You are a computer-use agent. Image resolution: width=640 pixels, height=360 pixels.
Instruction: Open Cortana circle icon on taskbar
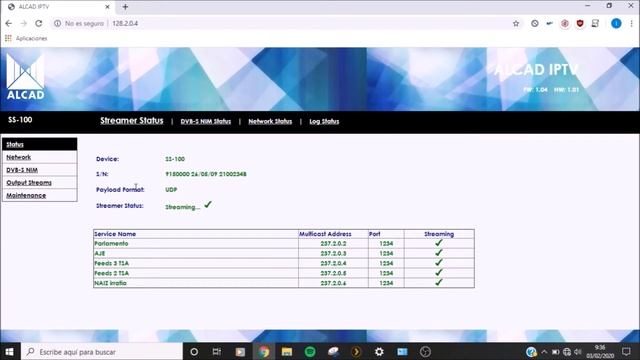(x=194, y=351)
